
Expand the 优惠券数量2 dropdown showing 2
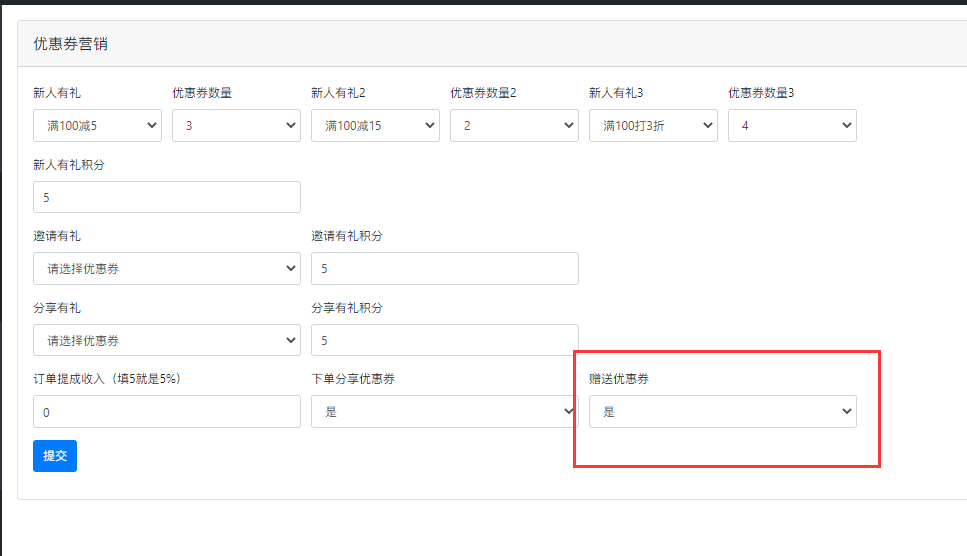click(514, 126)
